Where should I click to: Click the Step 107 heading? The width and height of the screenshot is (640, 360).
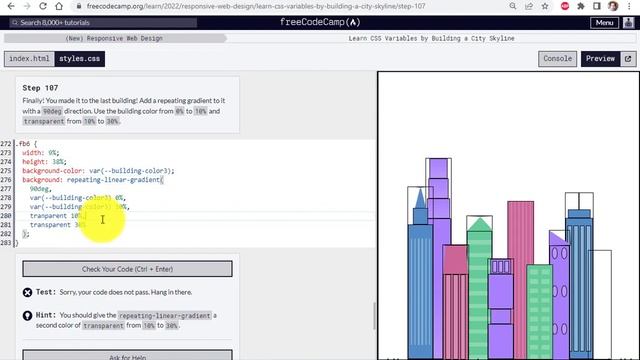pos(40,88)
